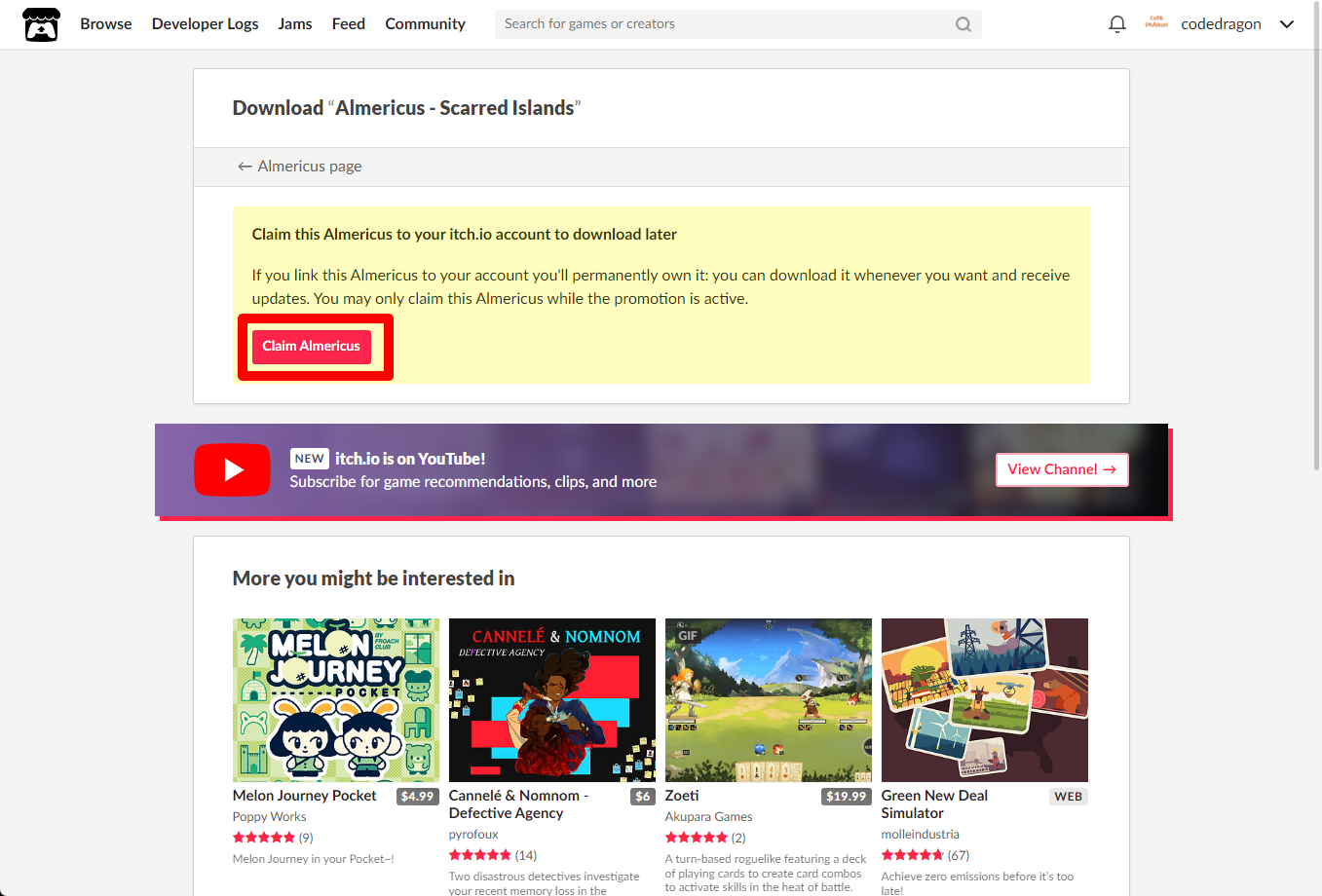This screenshot has height=896, width=1322.
Task: Click the $6 price tag
Action: [x=643, y=797]
